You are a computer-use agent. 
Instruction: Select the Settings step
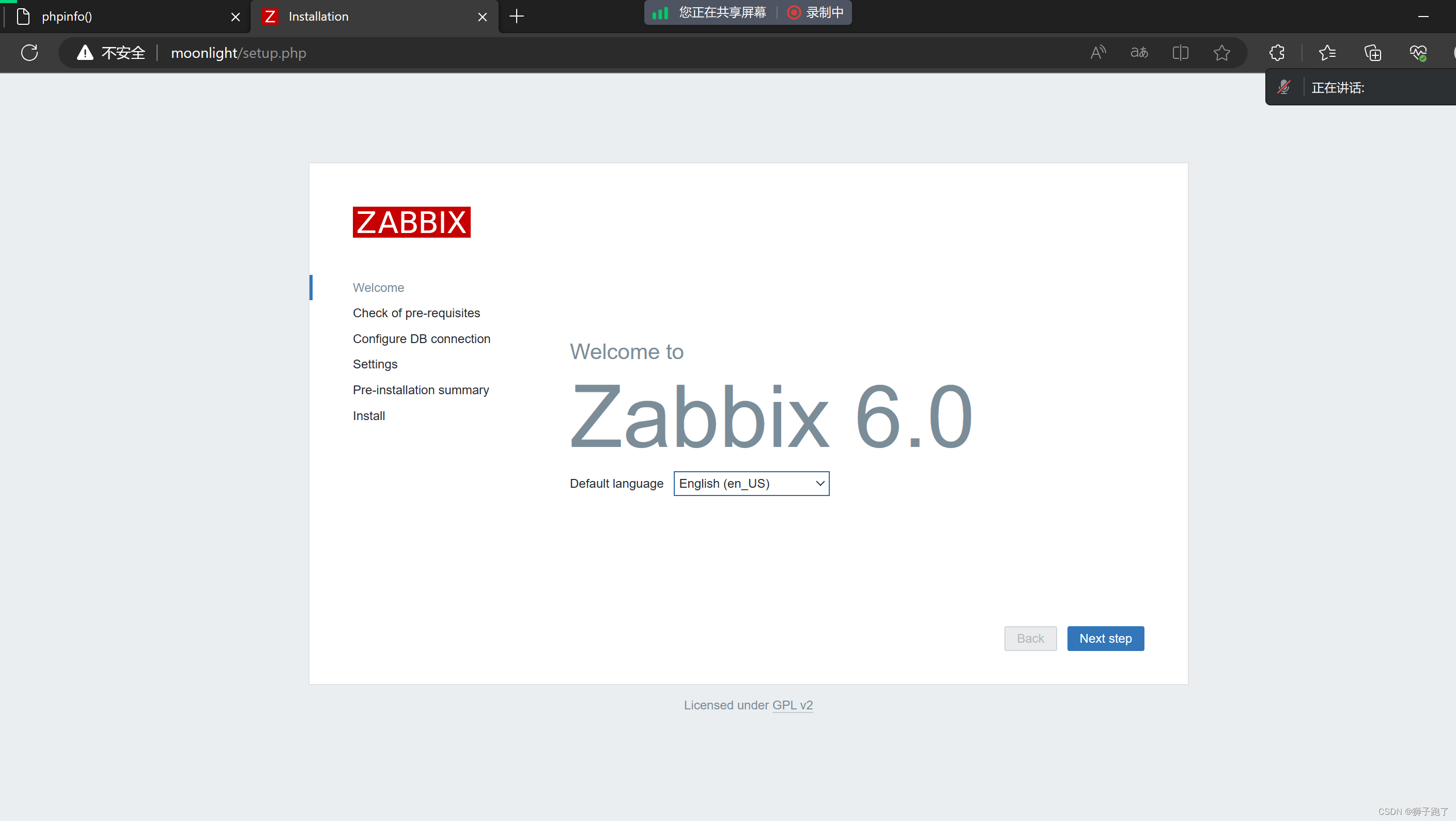375,364
